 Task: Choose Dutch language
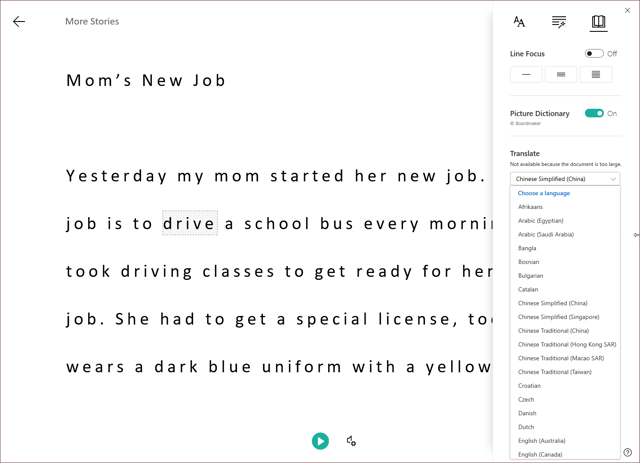(565, 427)
